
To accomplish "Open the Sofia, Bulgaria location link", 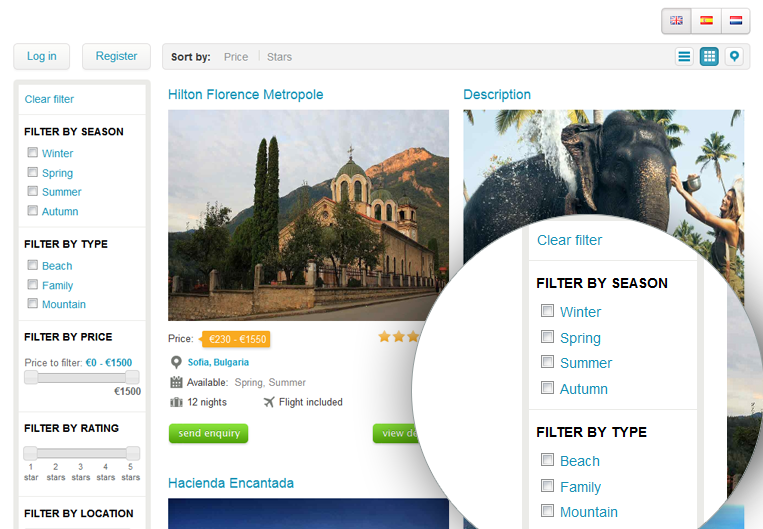I will 218,362.
